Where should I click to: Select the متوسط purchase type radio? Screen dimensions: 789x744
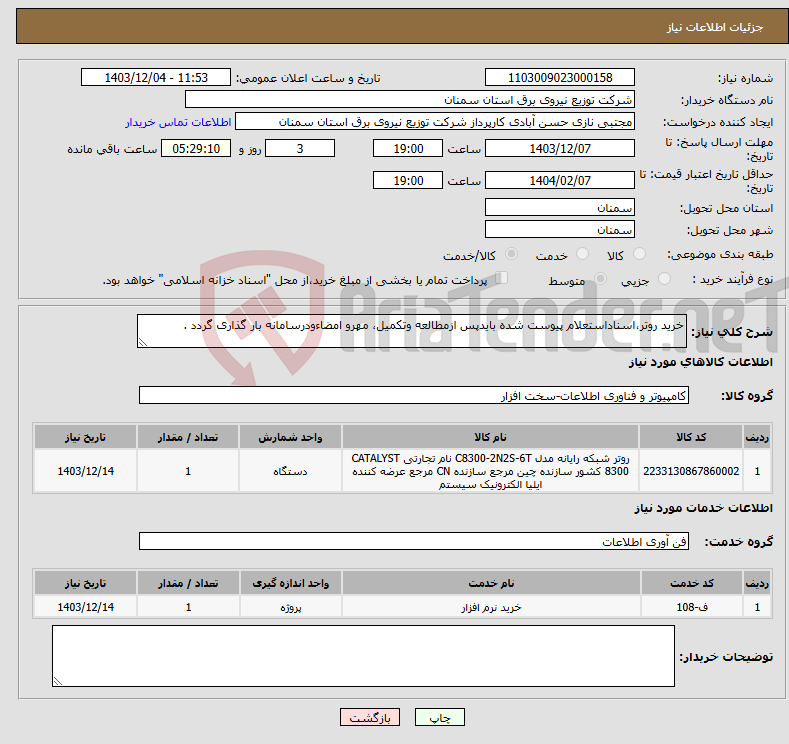(x=600, y=279)
